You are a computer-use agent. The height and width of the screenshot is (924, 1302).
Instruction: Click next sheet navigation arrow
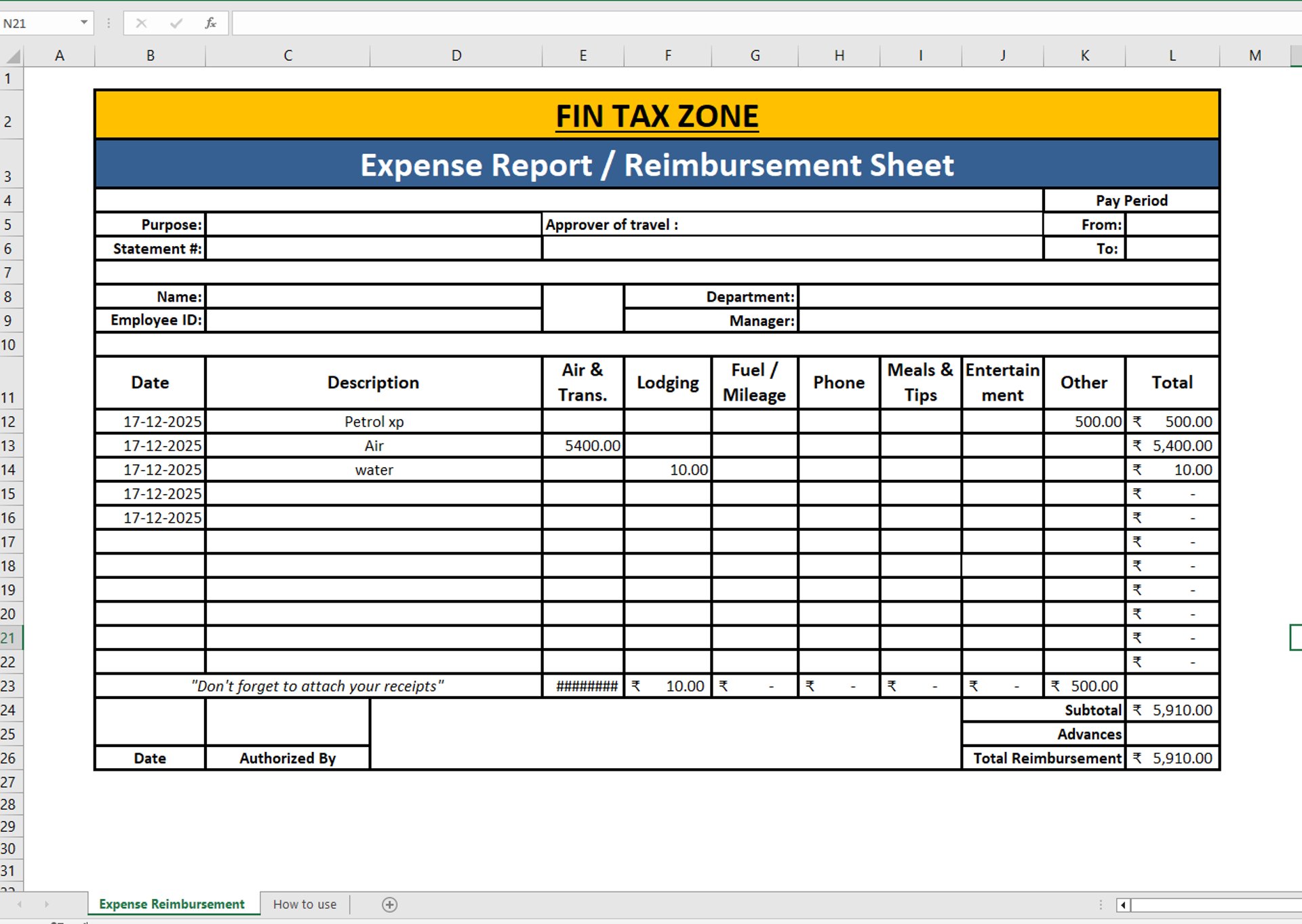click(46, 904)
